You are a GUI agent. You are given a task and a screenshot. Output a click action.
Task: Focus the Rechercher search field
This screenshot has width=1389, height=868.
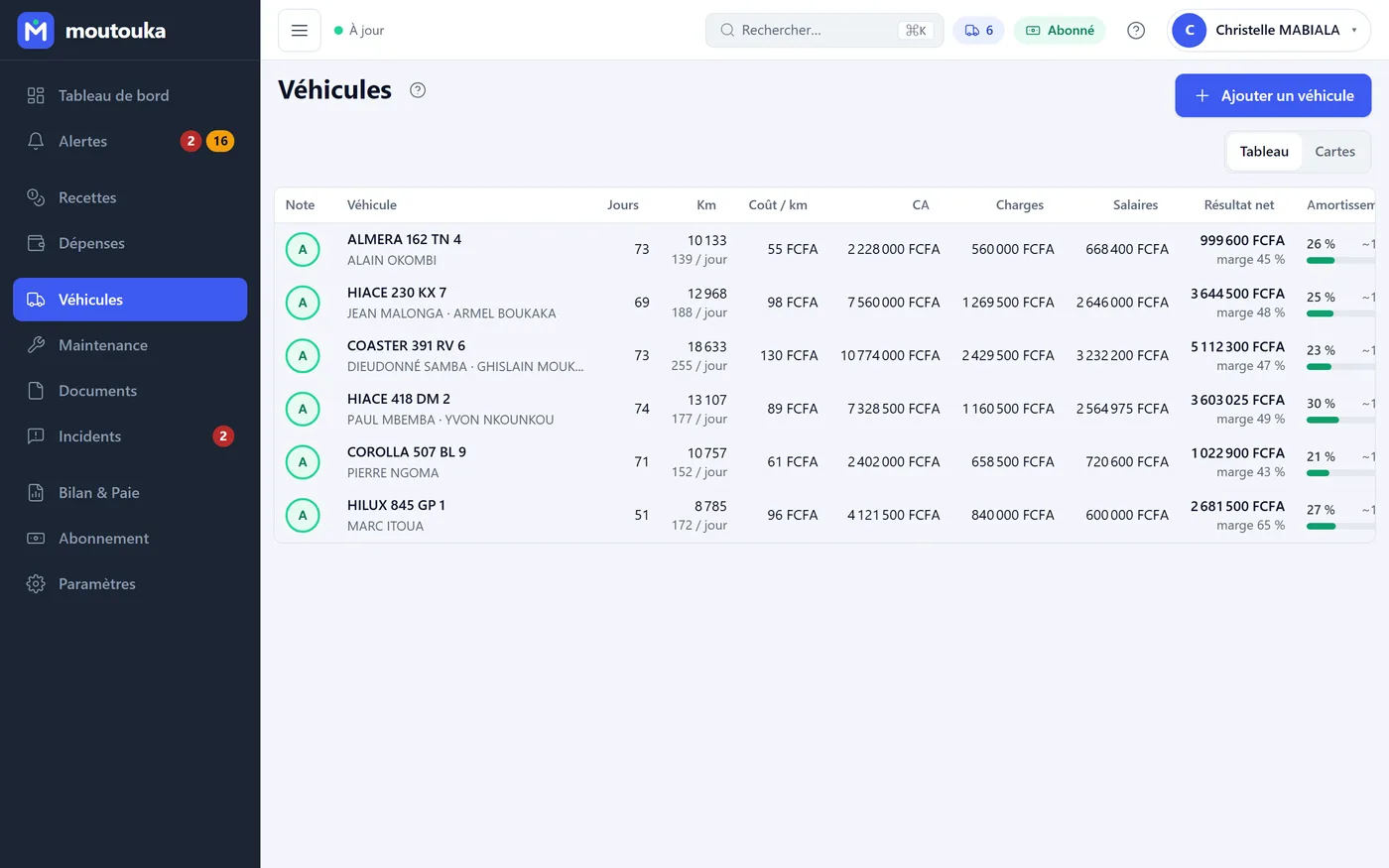(x=824, y=31)
